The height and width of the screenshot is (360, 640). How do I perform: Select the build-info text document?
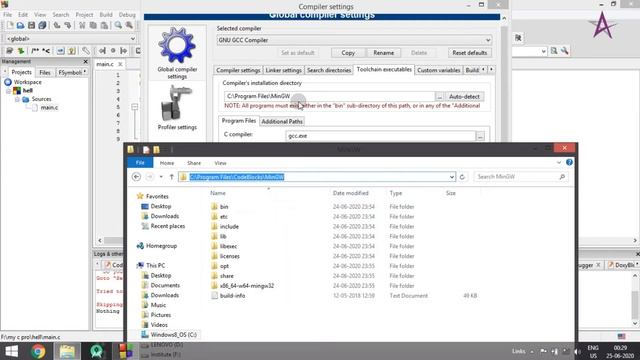point(232,296)
